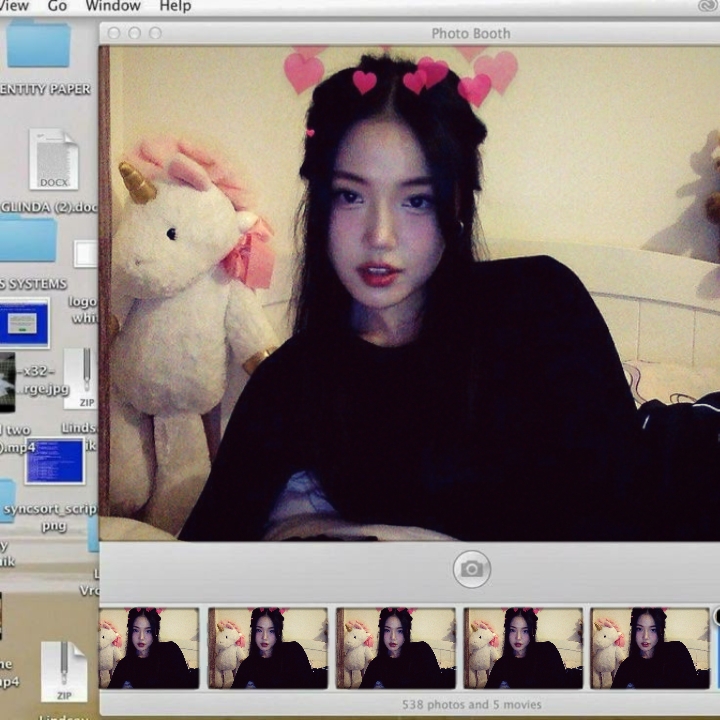Select the SYSTEMS folder icon on desktop
This screenshot has width=720, height=720.
(28, 239)
